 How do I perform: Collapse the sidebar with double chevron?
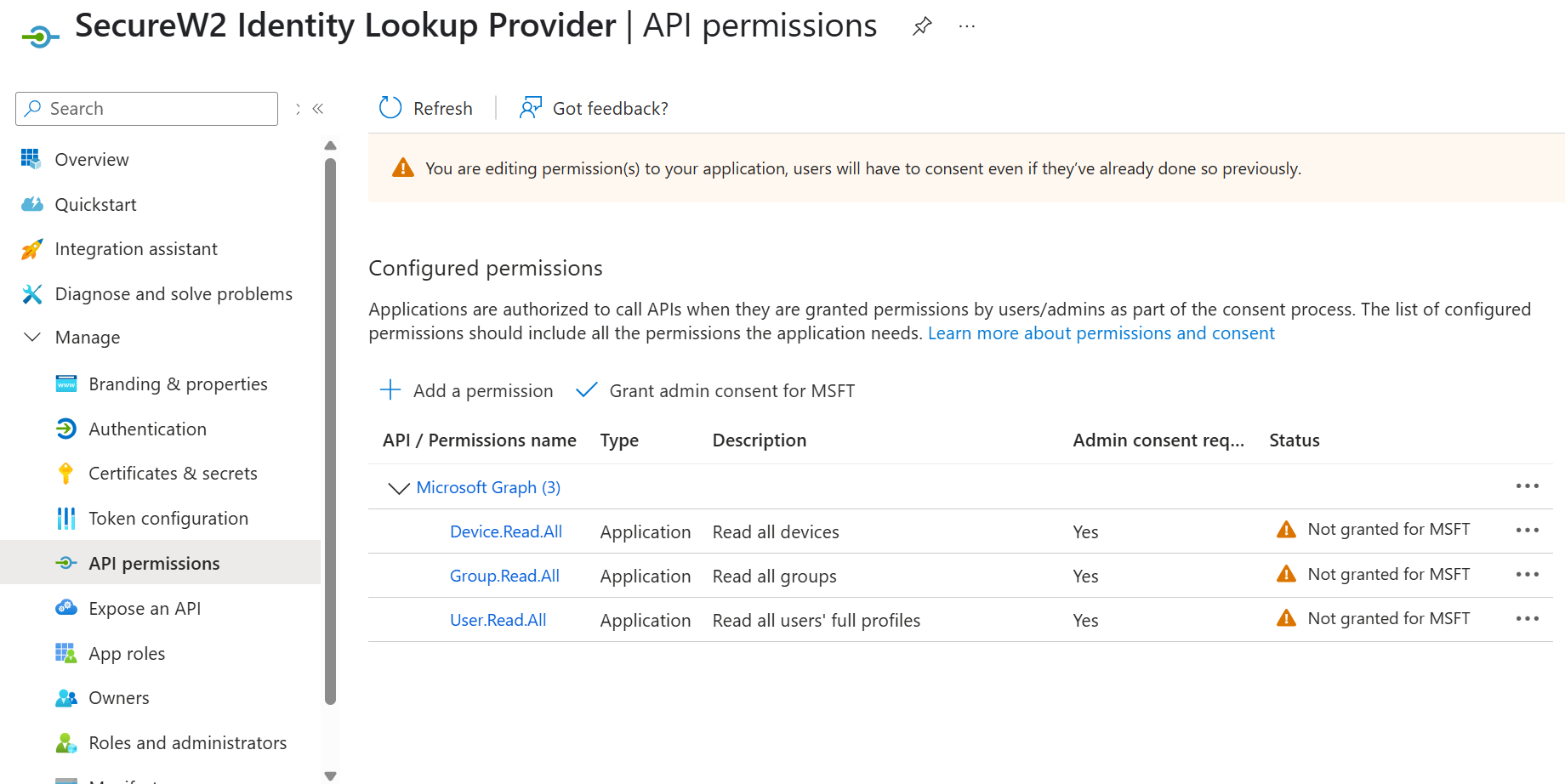pos(318,109)
